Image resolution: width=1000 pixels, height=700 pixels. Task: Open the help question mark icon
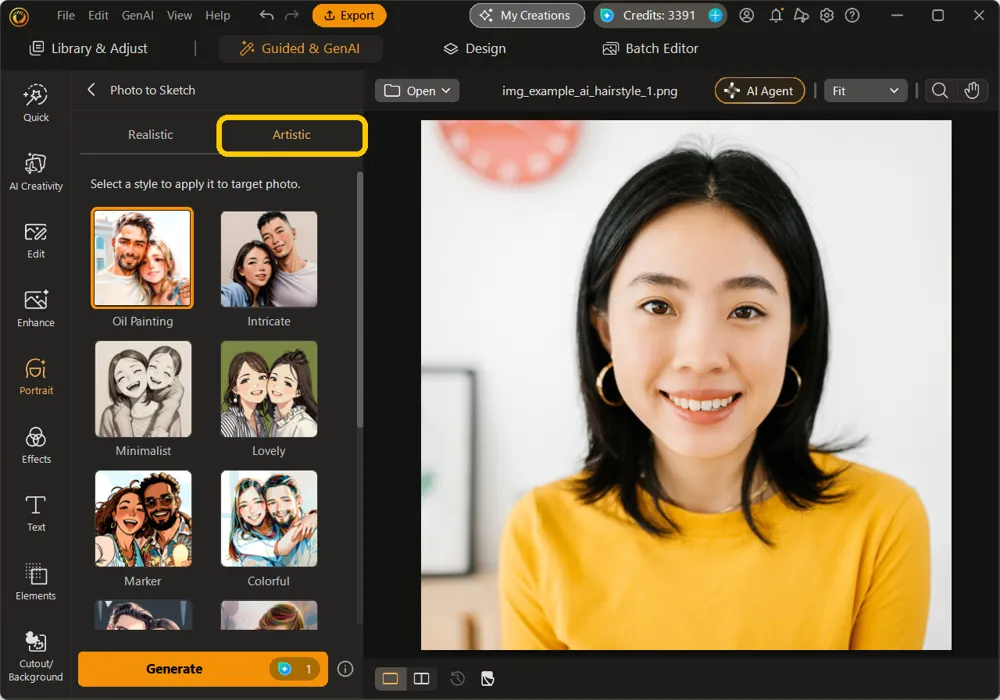[852, 15]
